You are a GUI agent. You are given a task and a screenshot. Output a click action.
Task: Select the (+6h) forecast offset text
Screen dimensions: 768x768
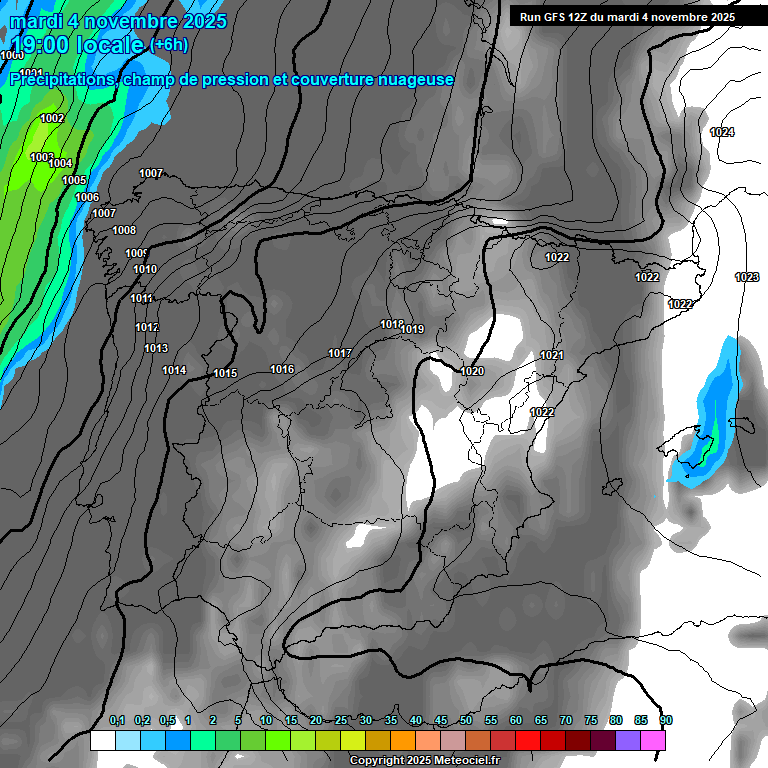coord(169,45)
